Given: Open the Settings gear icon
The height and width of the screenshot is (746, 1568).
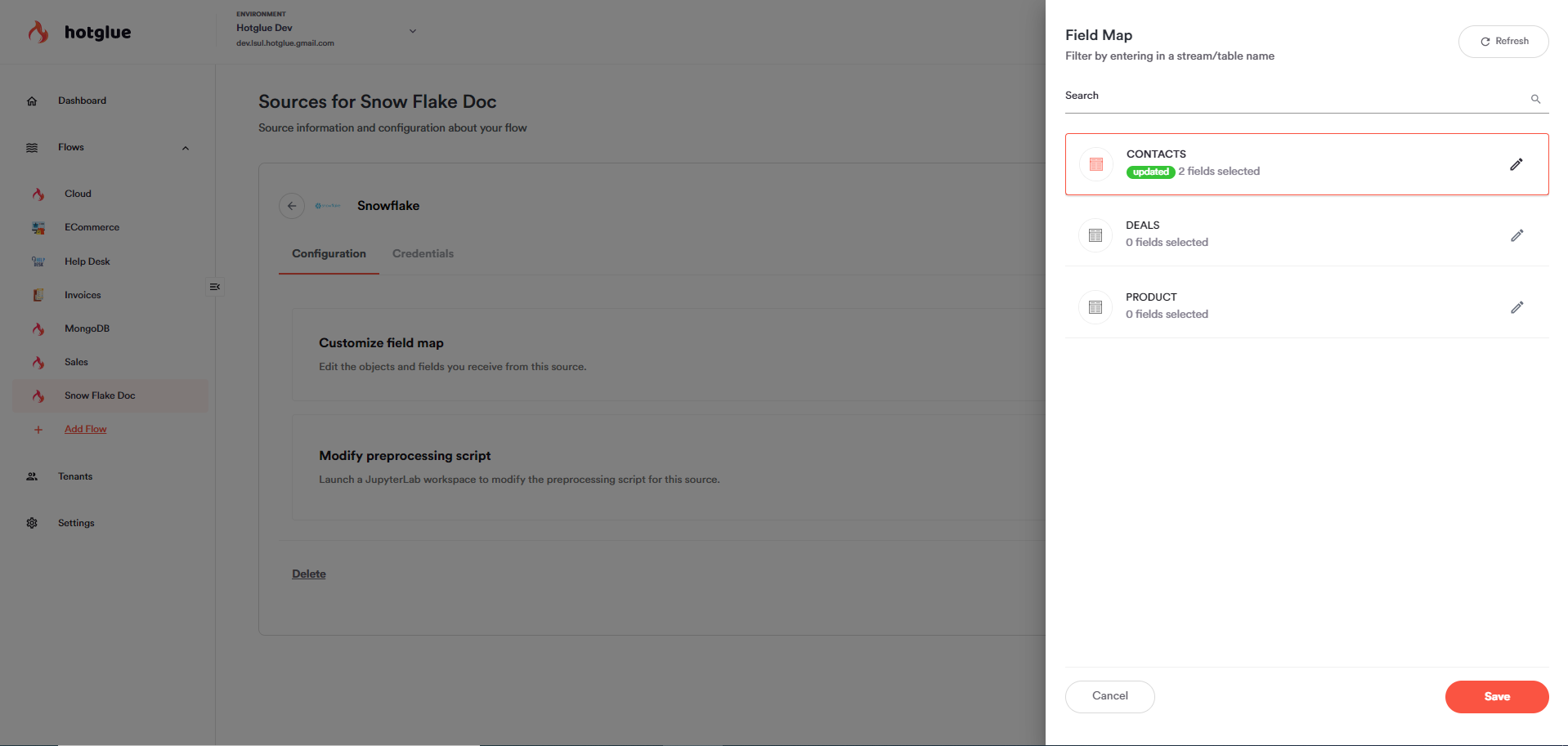Looking at the screenshot, I should click(32, 523).
